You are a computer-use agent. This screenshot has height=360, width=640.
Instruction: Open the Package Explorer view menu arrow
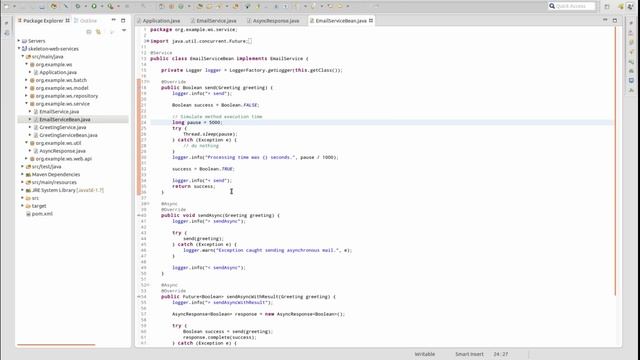124,31
